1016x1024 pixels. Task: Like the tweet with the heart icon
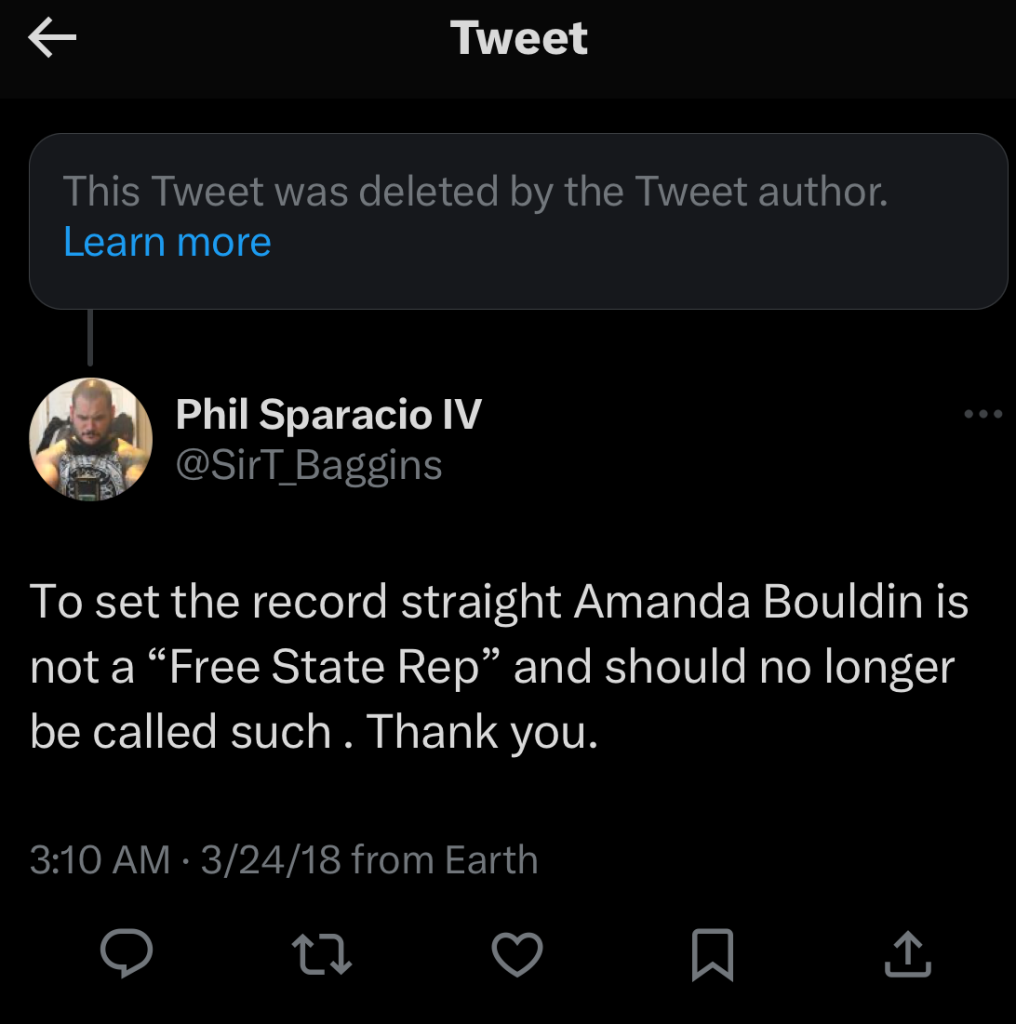click(x=519, y=953)
